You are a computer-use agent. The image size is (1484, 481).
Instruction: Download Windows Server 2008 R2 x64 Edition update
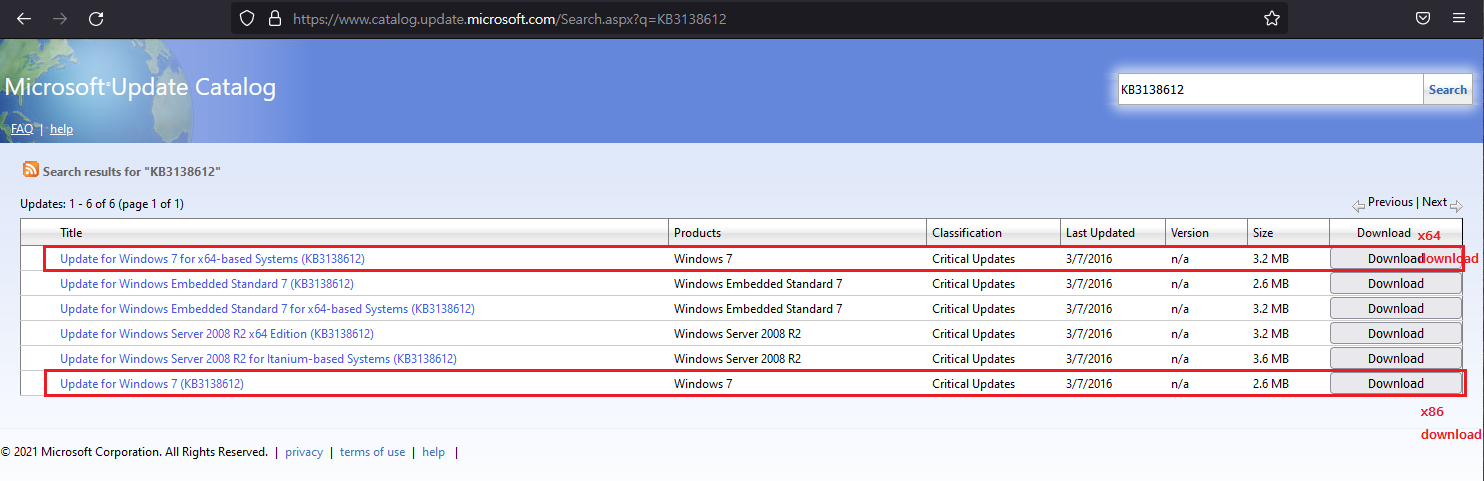(x=1395, y=334)
